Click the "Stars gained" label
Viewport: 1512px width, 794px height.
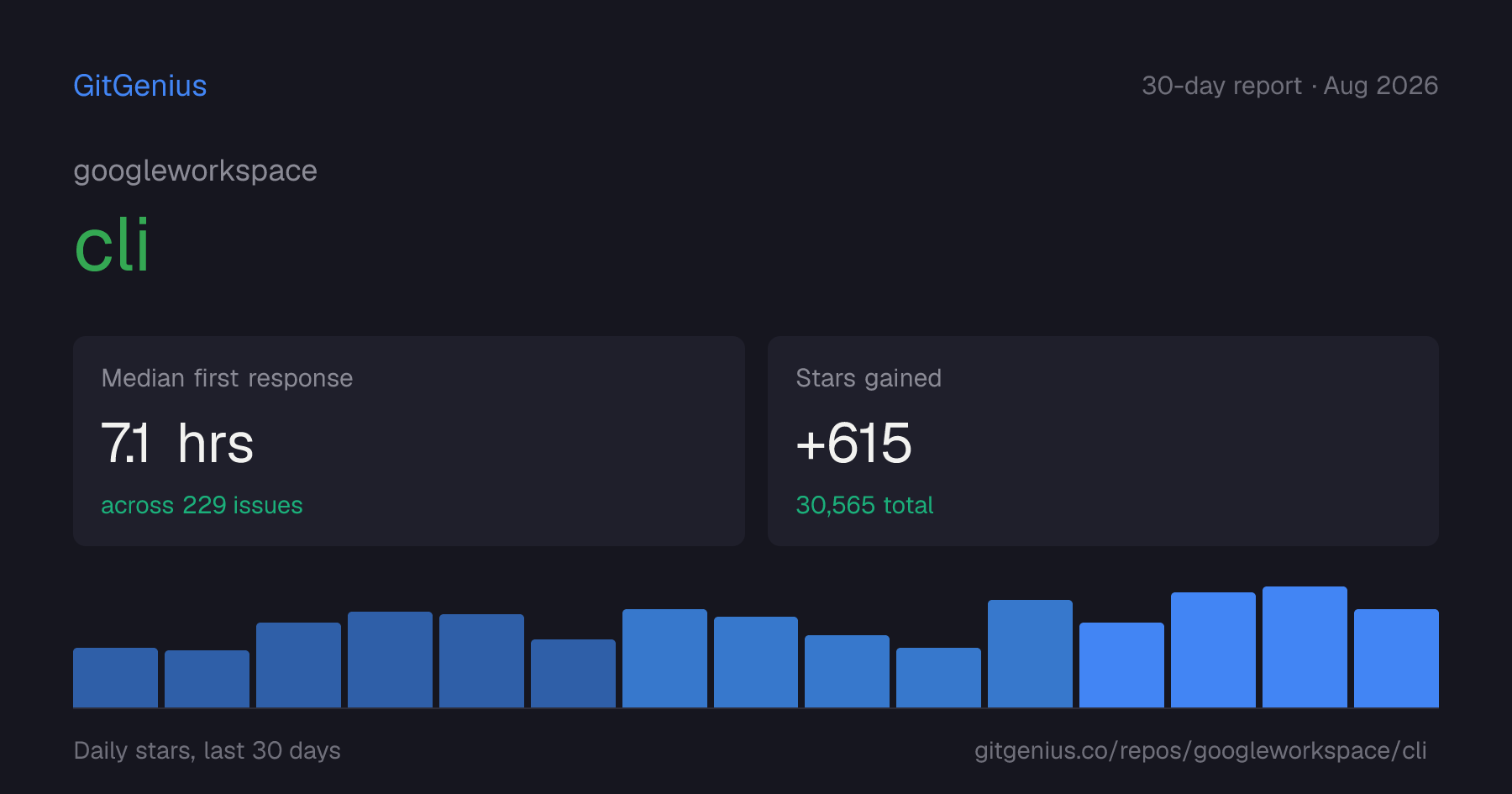869,378
